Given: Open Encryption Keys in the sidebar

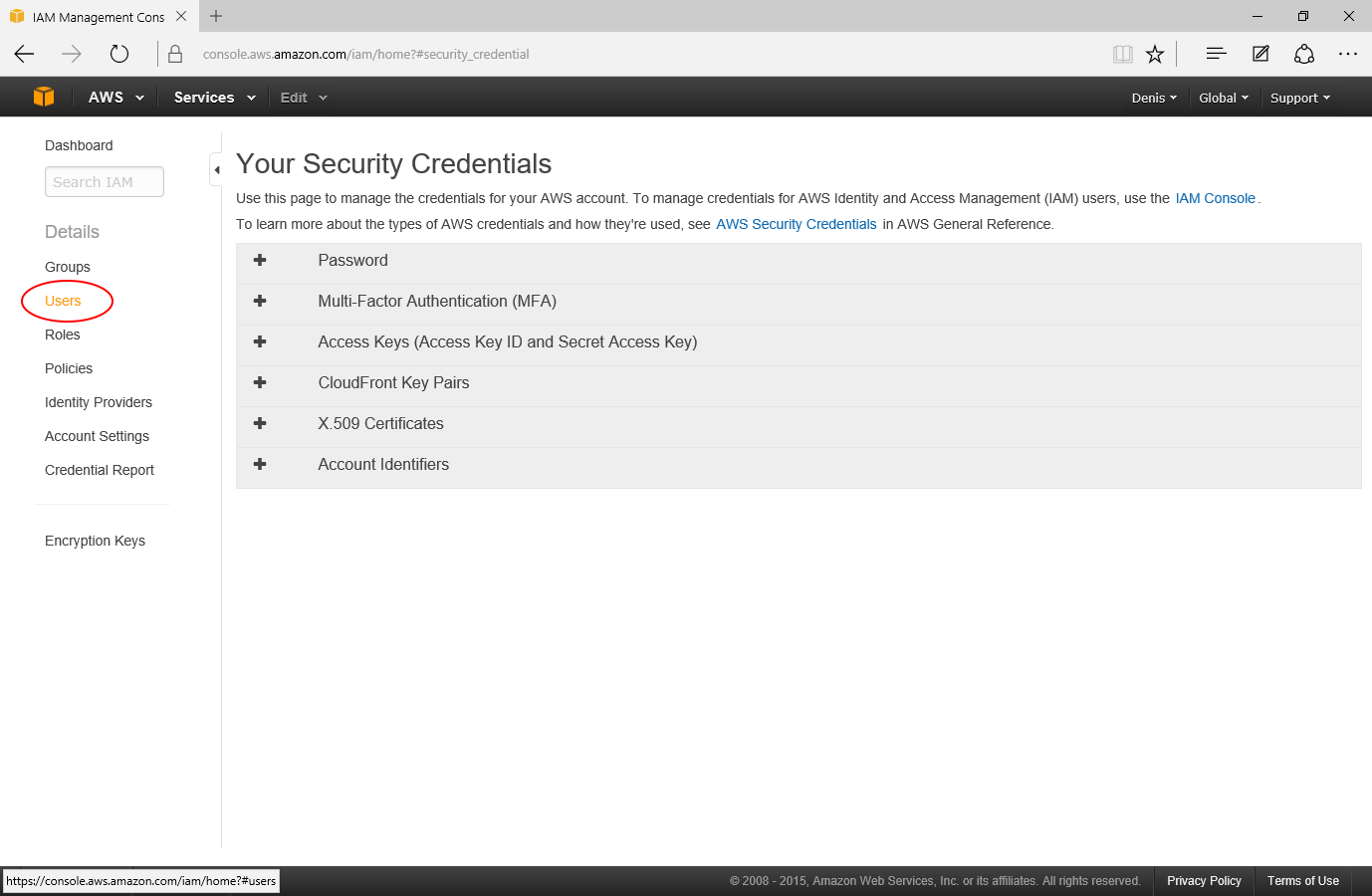Looking at the screenshot, I should coord(95,541).
